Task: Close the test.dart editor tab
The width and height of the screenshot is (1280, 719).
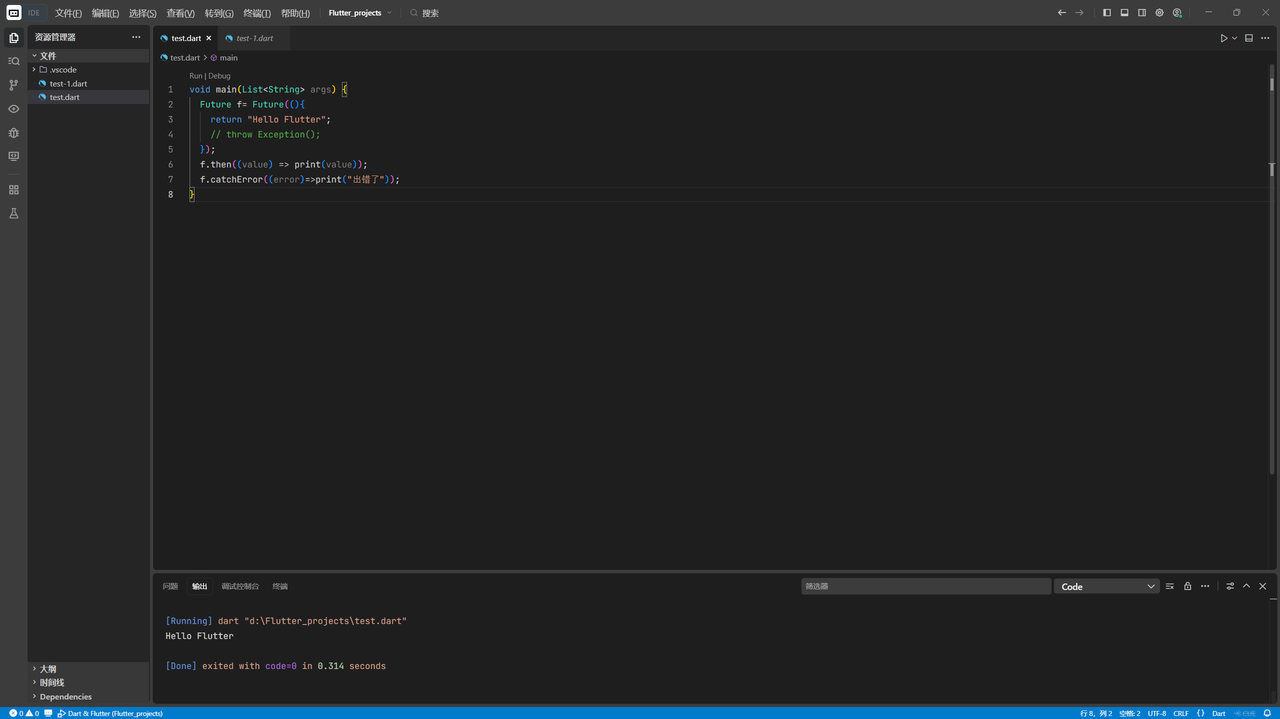Action: tap(209, 38)
